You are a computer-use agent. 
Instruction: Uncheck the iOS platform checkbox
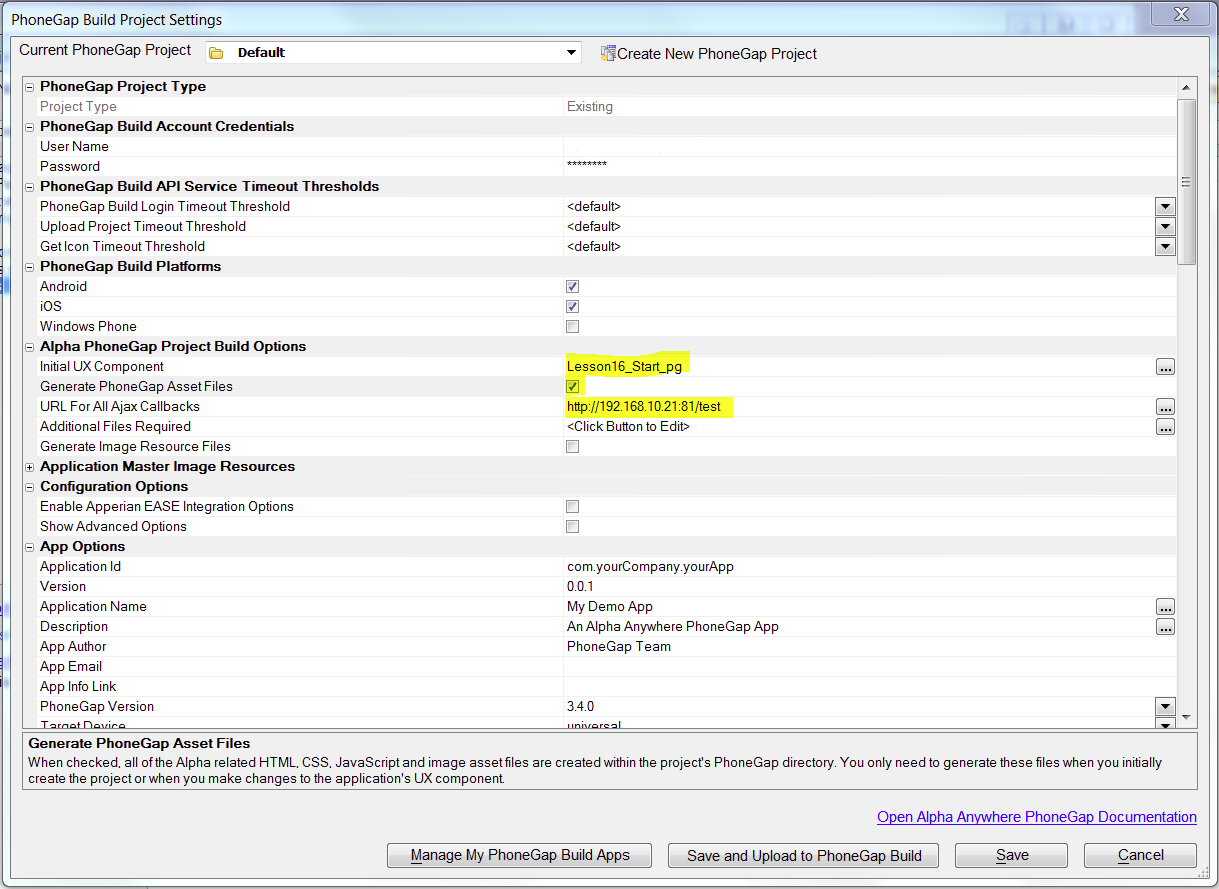coord(572,306)
